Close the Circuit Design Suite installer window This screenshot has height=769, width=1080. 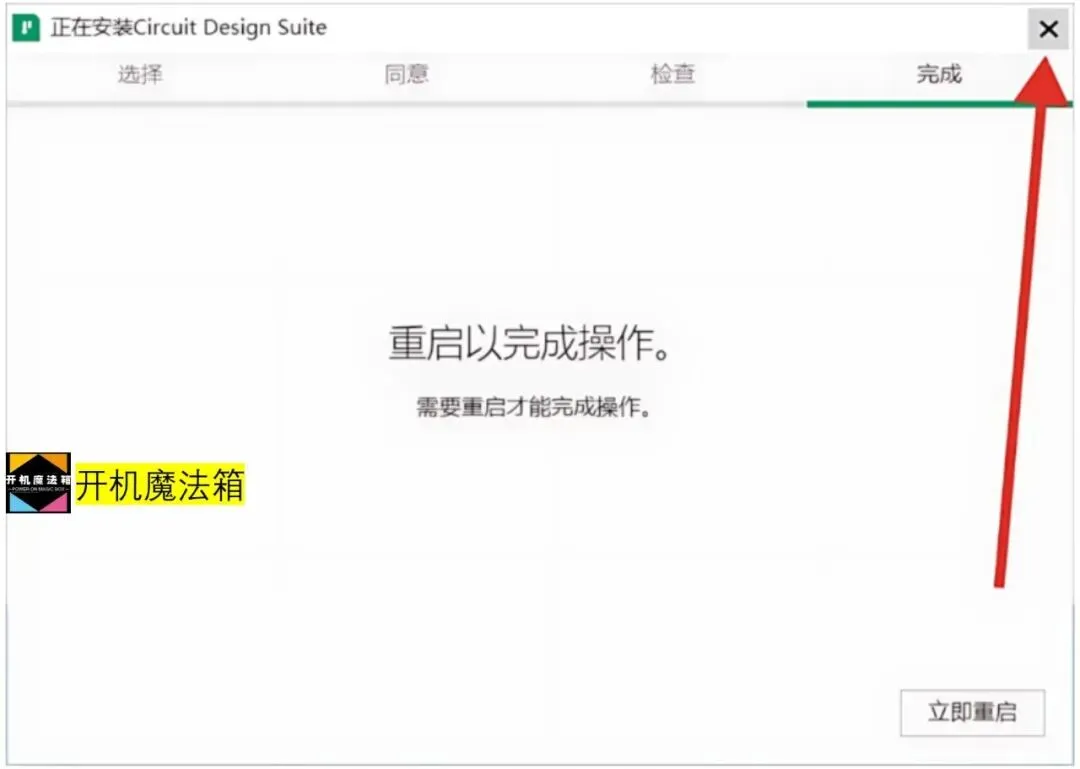(1048, 29)
